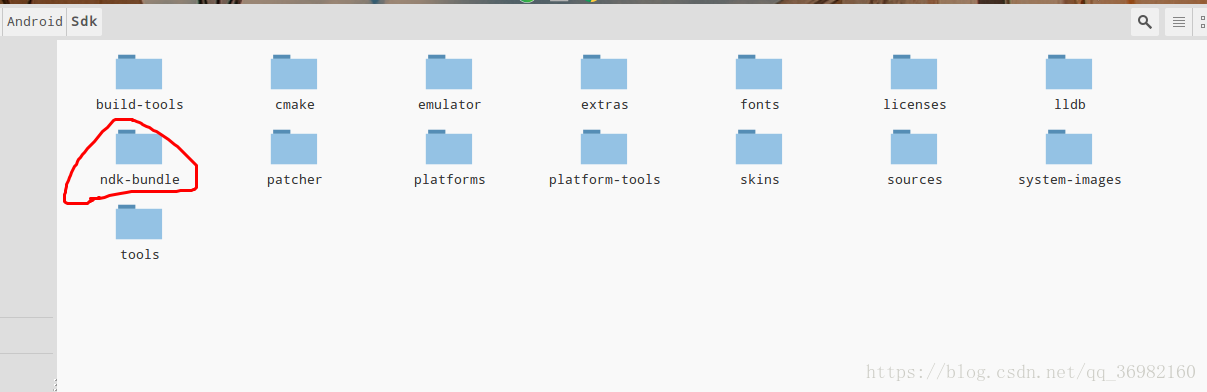Open the licenses folder icon
This screenshot has height=392, width=1207.
[x=914, y=72]
